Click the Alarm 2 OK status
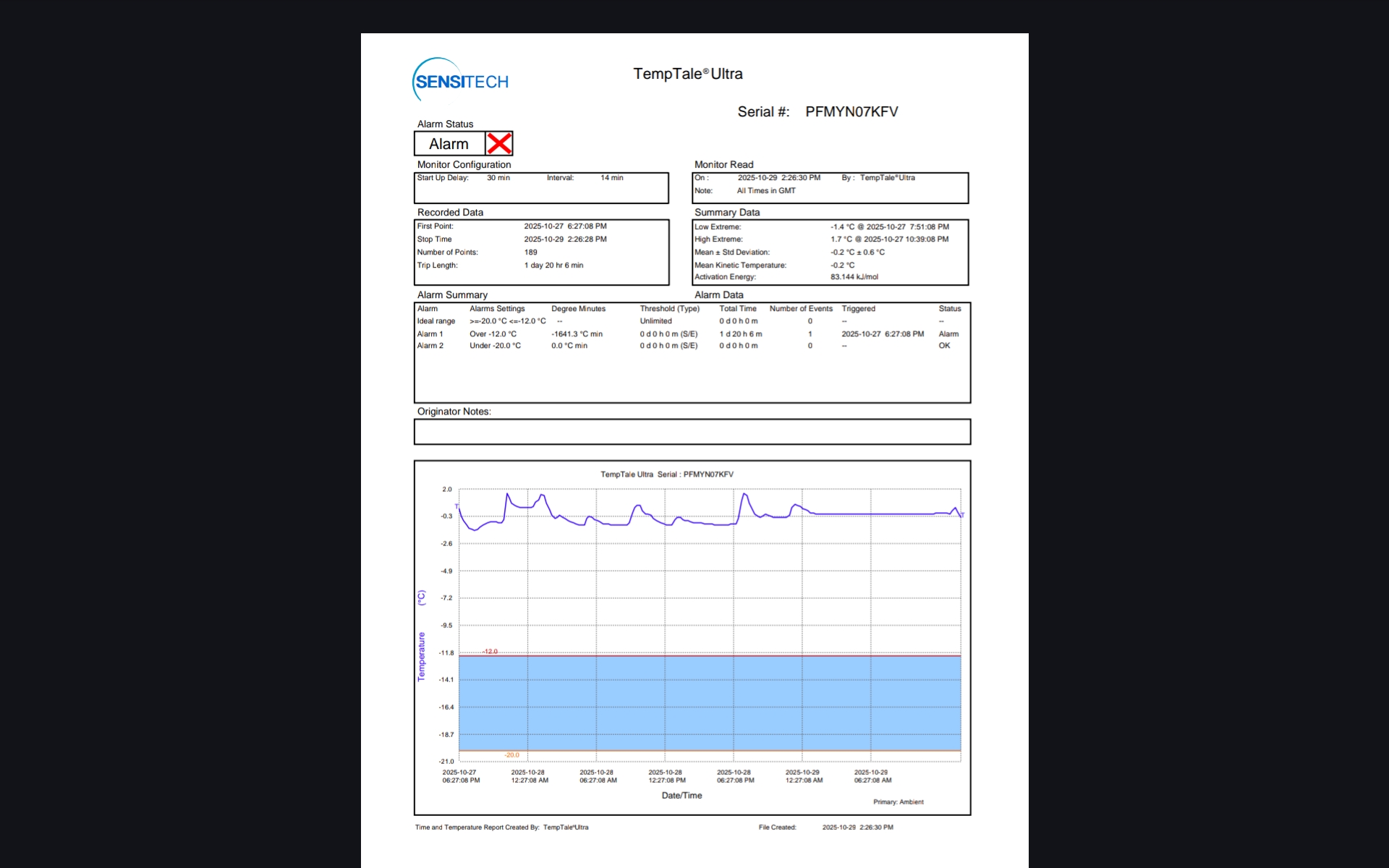This screenshot has height=868, width=1389. [x=944, y=346]
